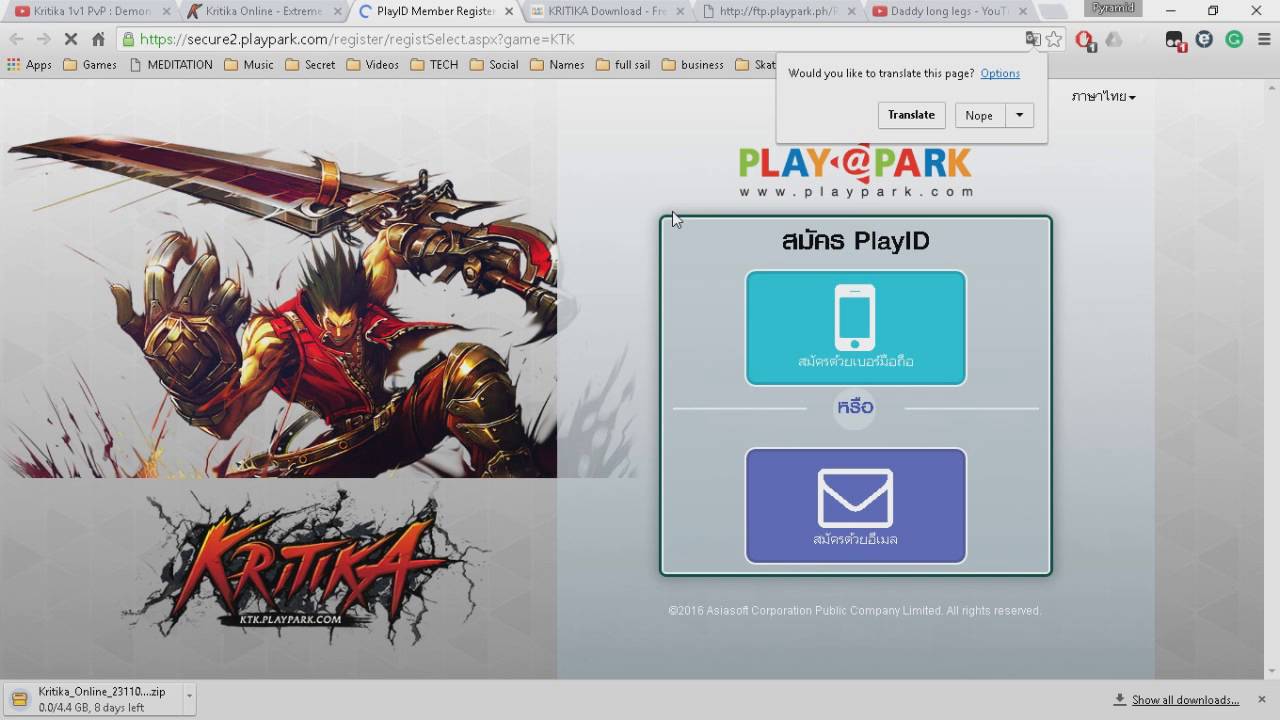The image size is (1280, 720).
Task: Open the black extension icon with red badge
Action: 1175,40
